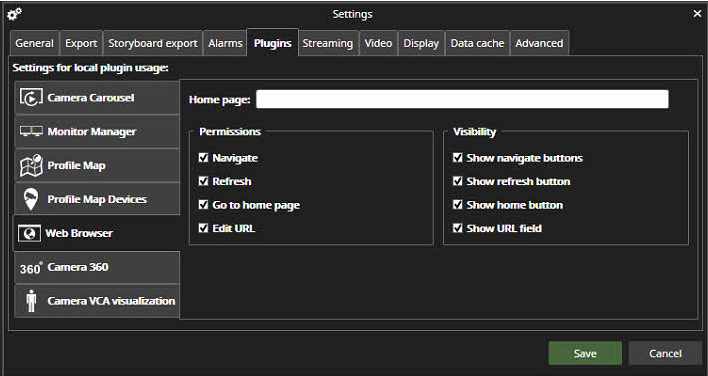The height and width of the screenshot is (376, 708).
Task: Go to the Data cache tab
Action: click(477, 43)
